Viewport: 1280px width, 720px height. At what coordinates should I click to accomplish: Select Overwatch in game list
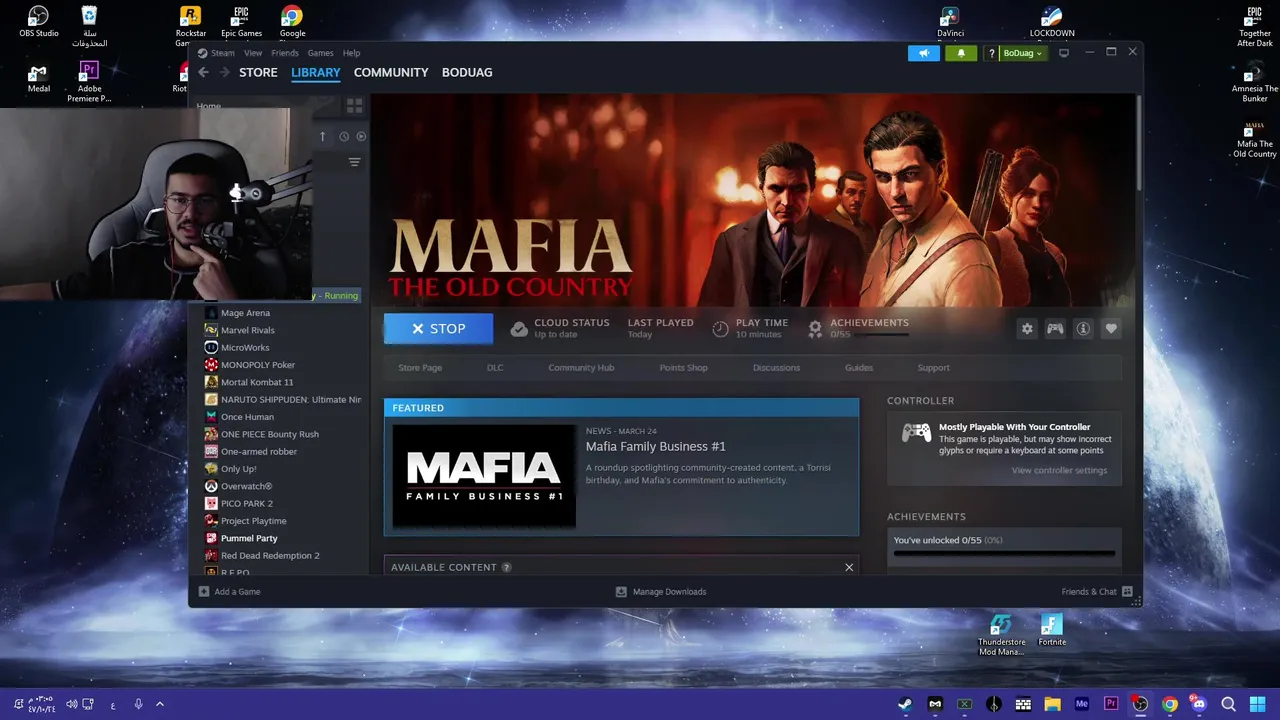pos(246,486)
